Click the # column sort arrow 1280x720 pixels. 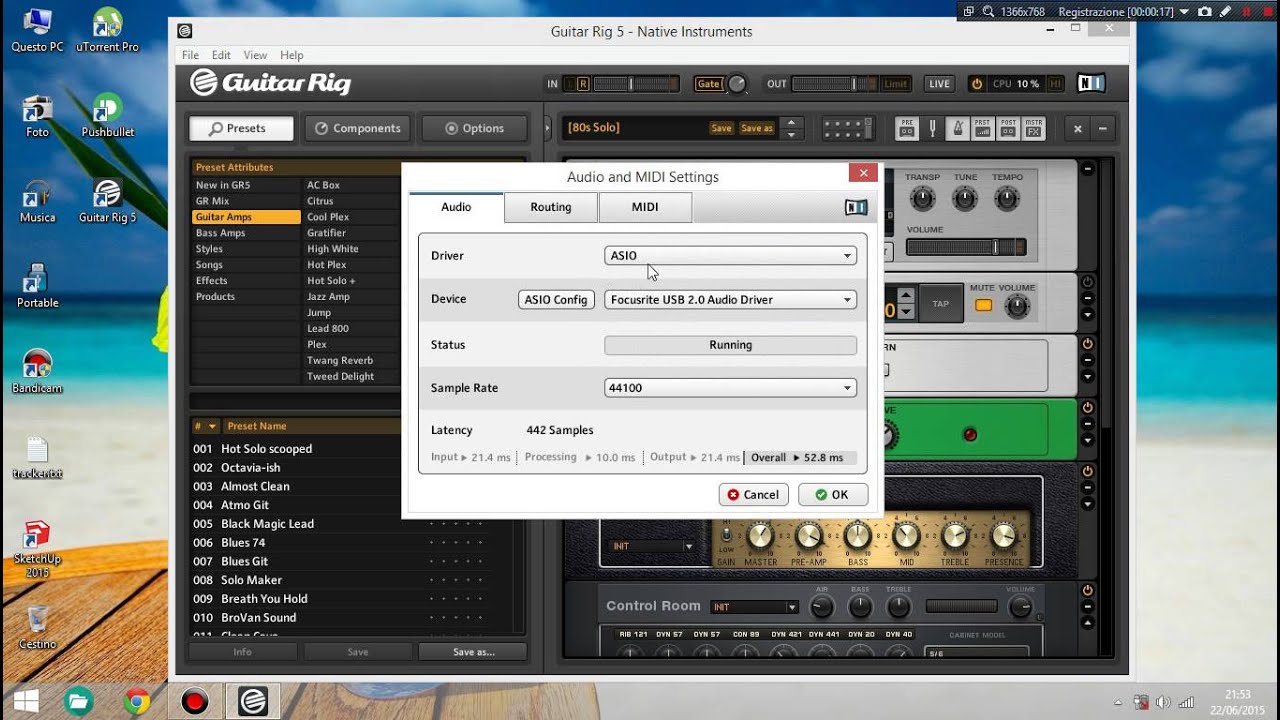point(212,426)
